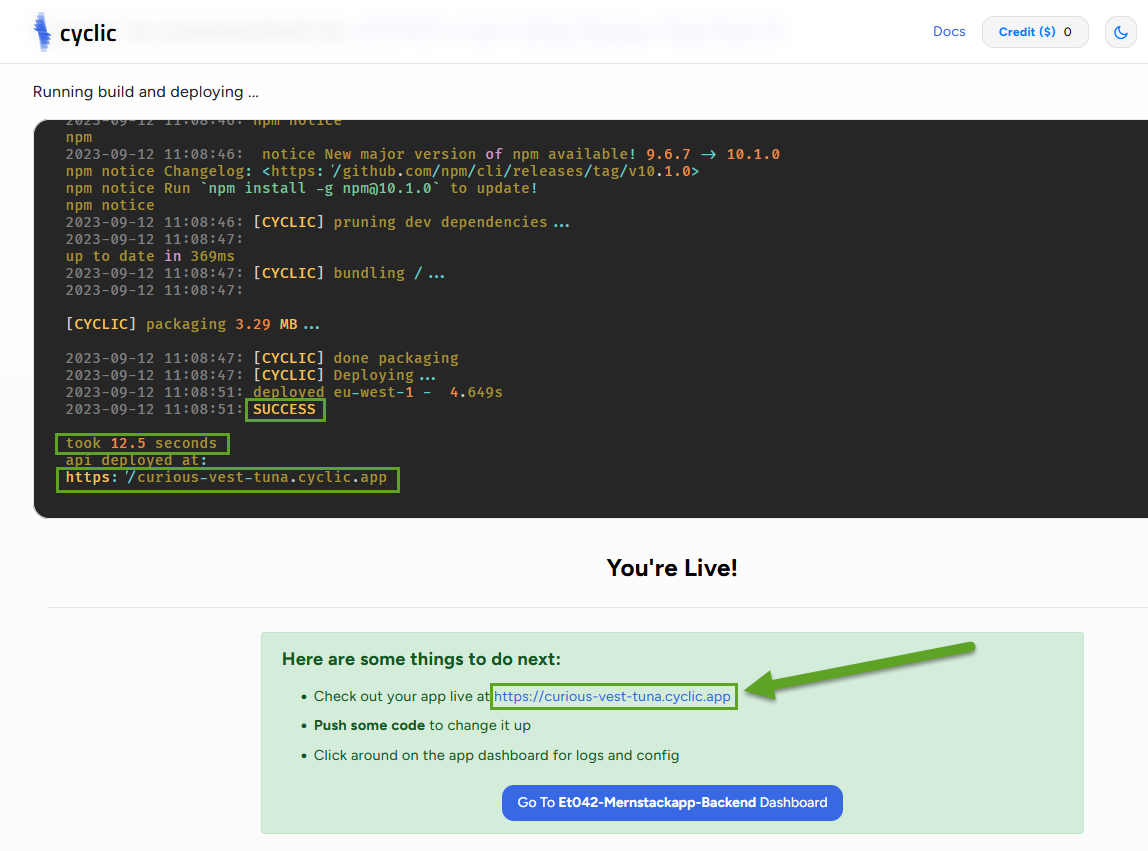
Task: Click the cyclic brand name text
Action: pyautogui.click(x=88, y=33)
